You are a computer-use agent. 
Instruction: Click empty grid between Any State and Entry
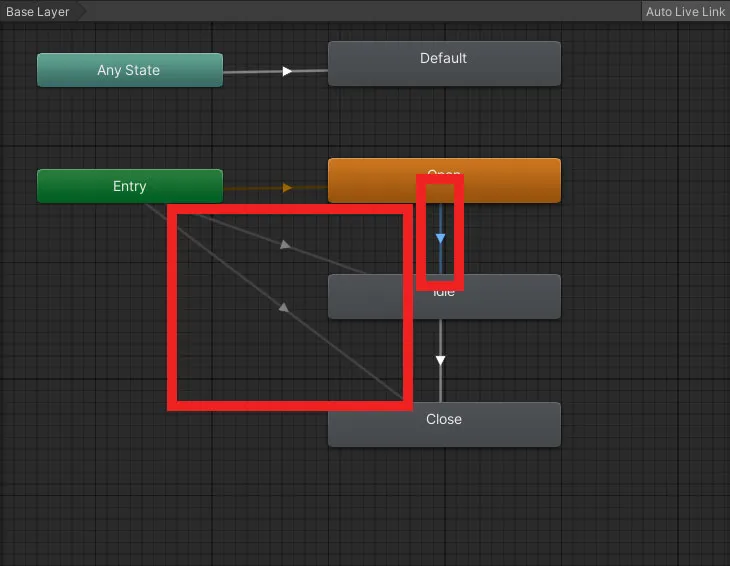129,128
